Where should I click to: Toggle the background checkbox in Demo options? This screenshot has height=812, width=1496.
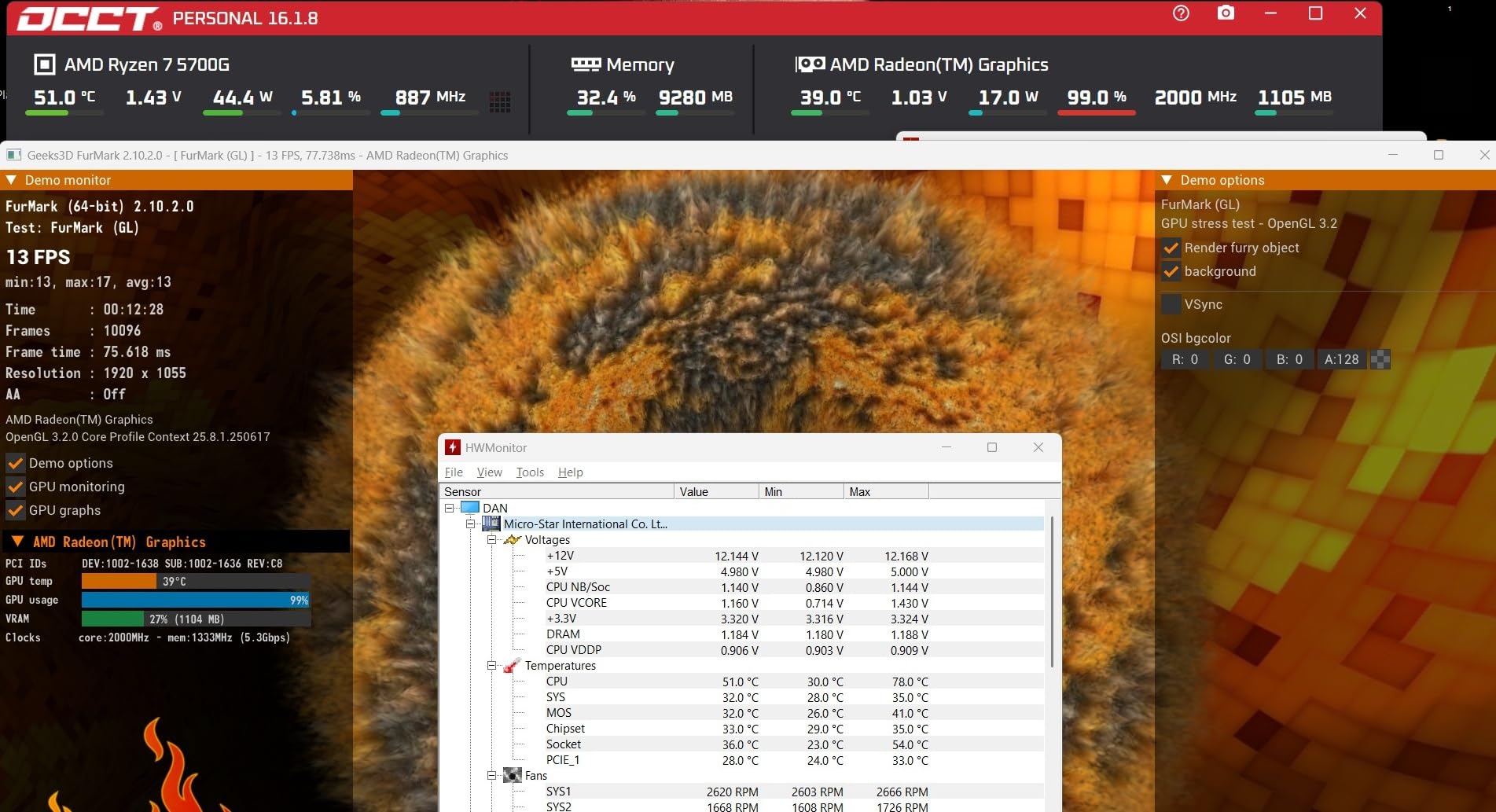pos(1171,272)
